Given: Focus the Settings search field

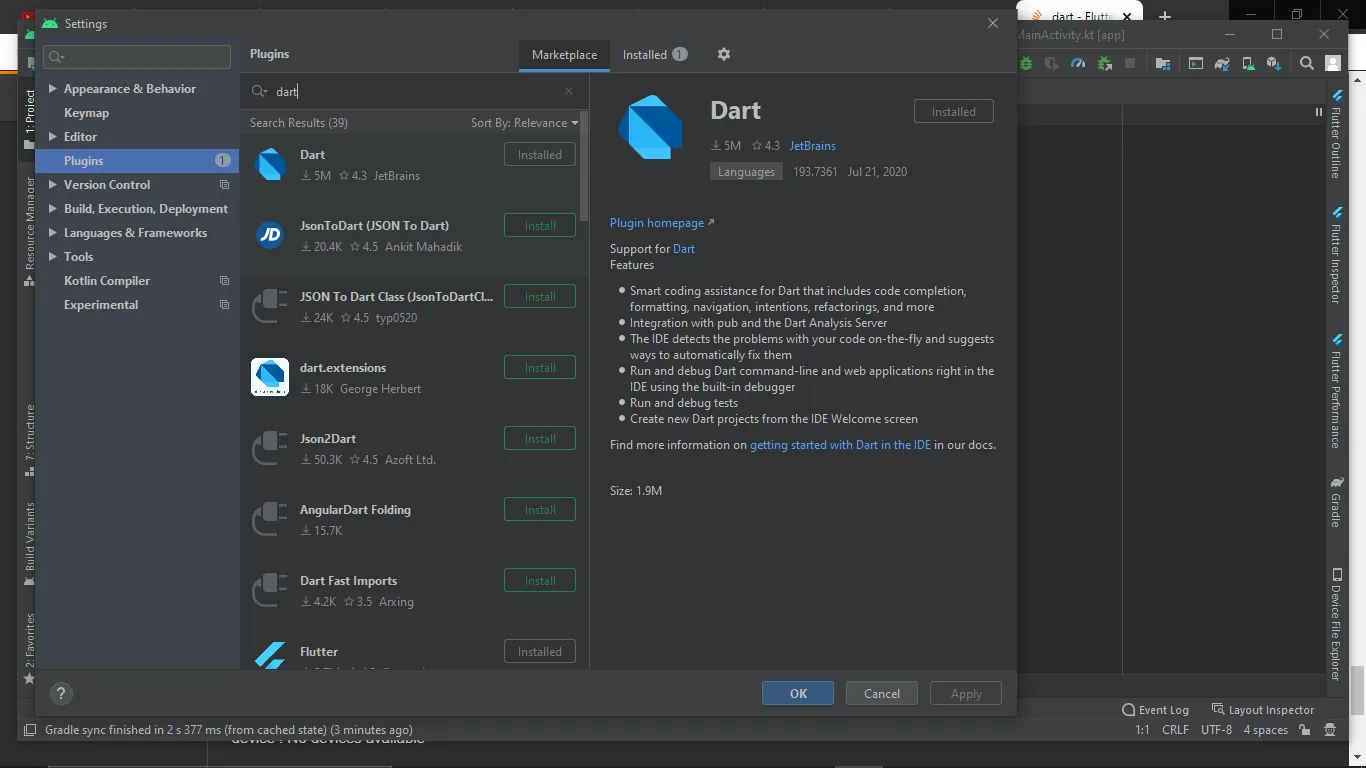Looking at the screenshot, I should click(x=137, y=57).
